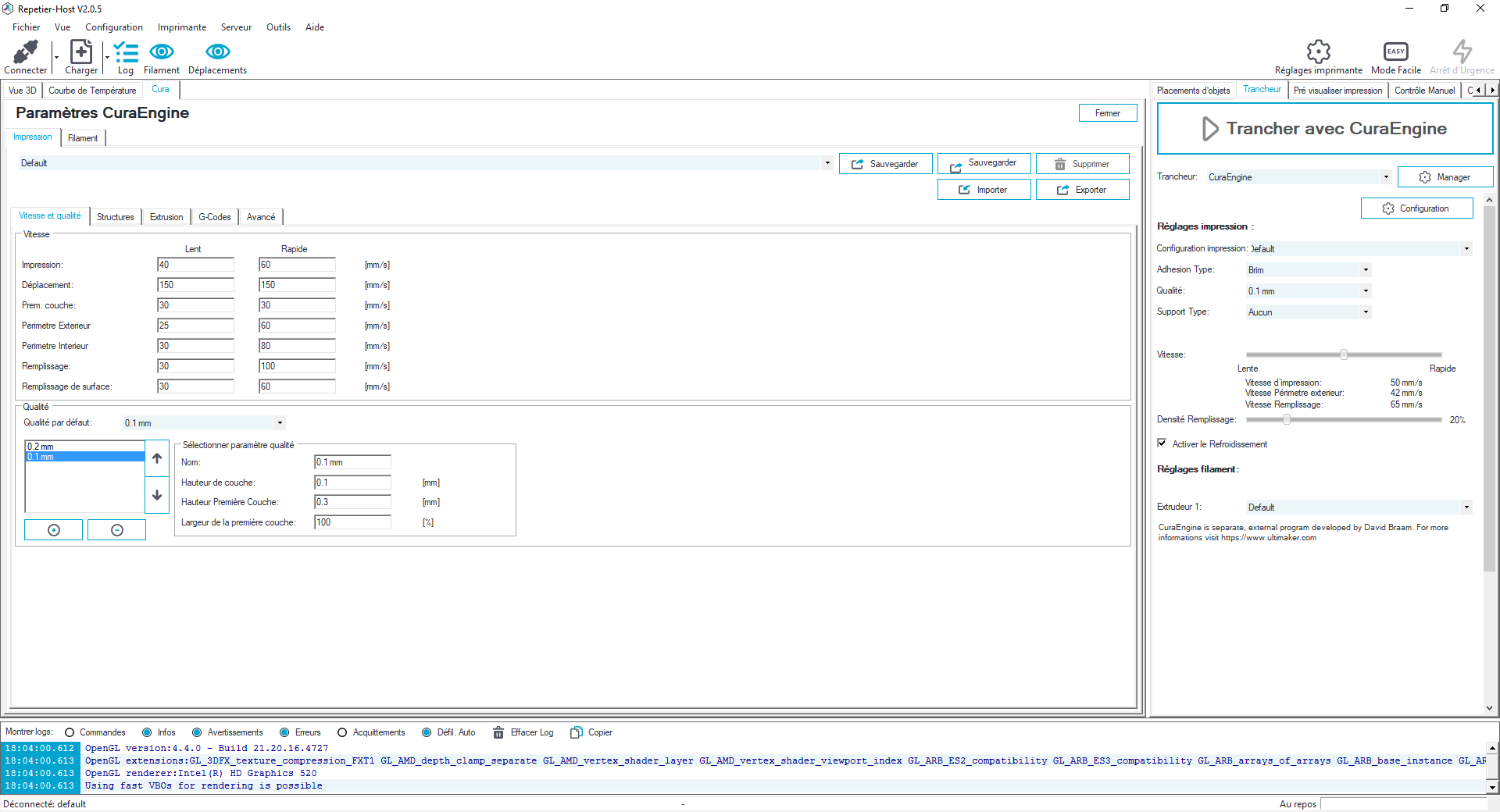Viewport: 1500px width, 812px height.
Task: Switch to Contrôle Manuel tab
Action: coord(1424,91)
